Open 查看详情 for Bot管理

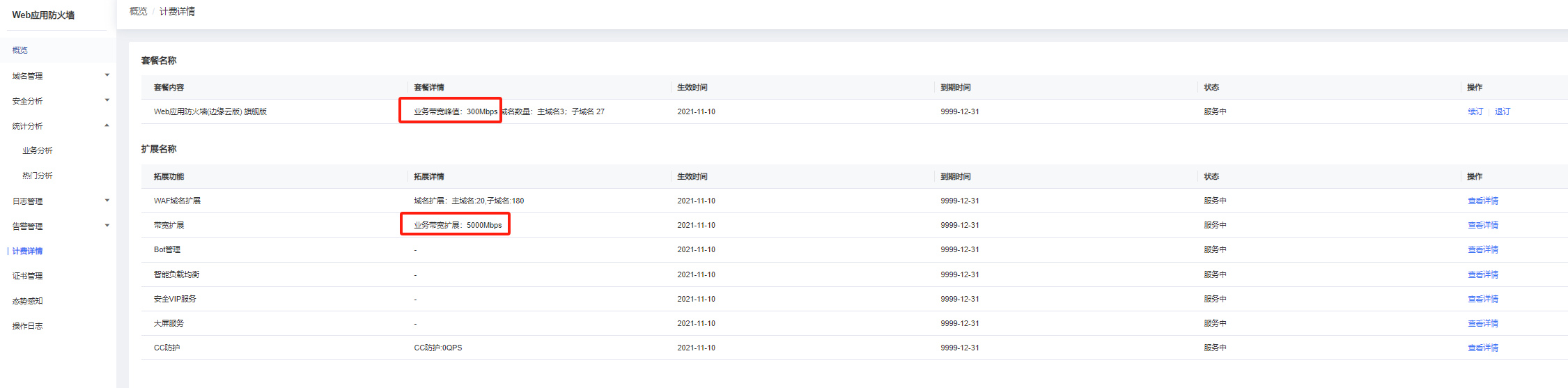tap(1483, 249)
